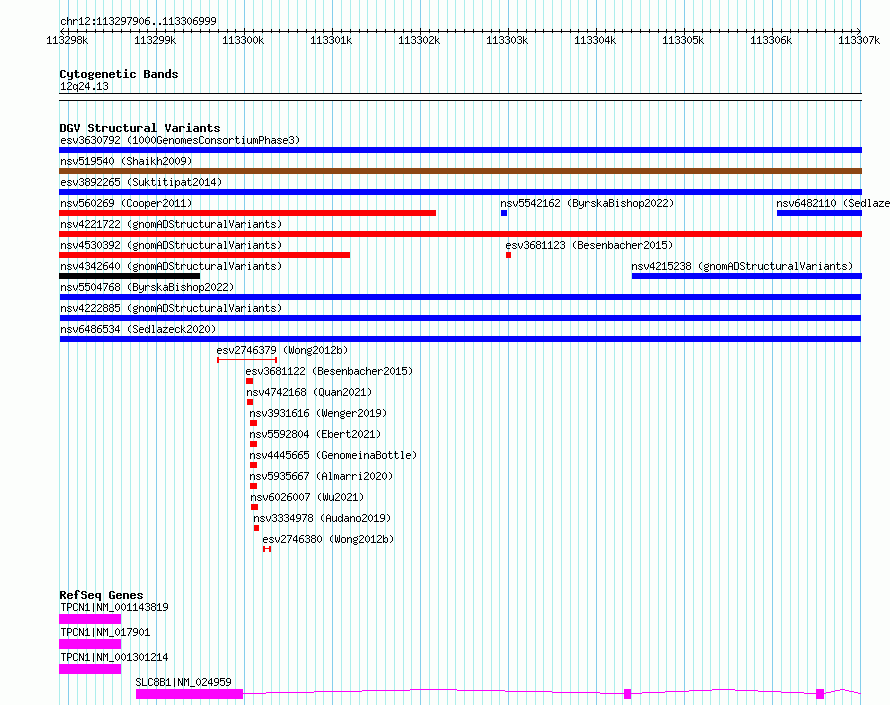
Task: Open nsv4445665 GenomeinaBottle label
Action: (333, 455)
